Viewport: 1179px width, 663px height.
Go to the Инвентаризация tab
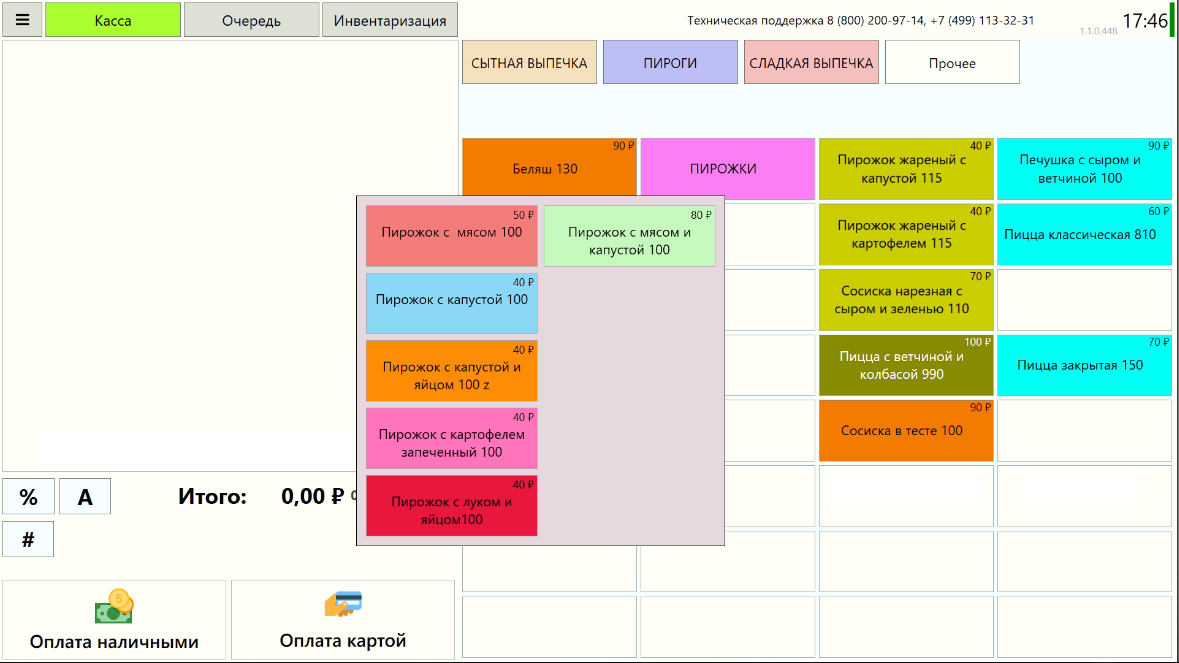pos(390,20)
